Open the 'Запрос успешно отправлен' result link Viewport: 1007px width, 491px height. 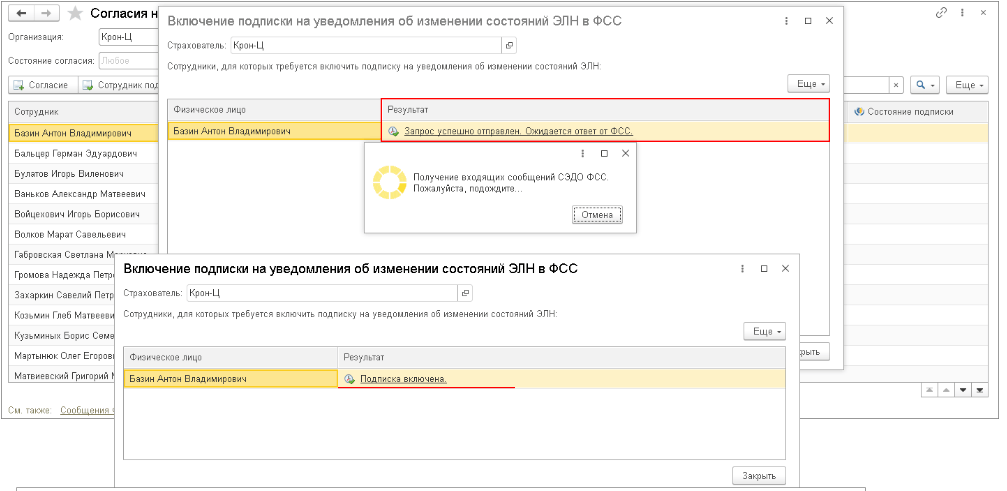pos(517,131)
